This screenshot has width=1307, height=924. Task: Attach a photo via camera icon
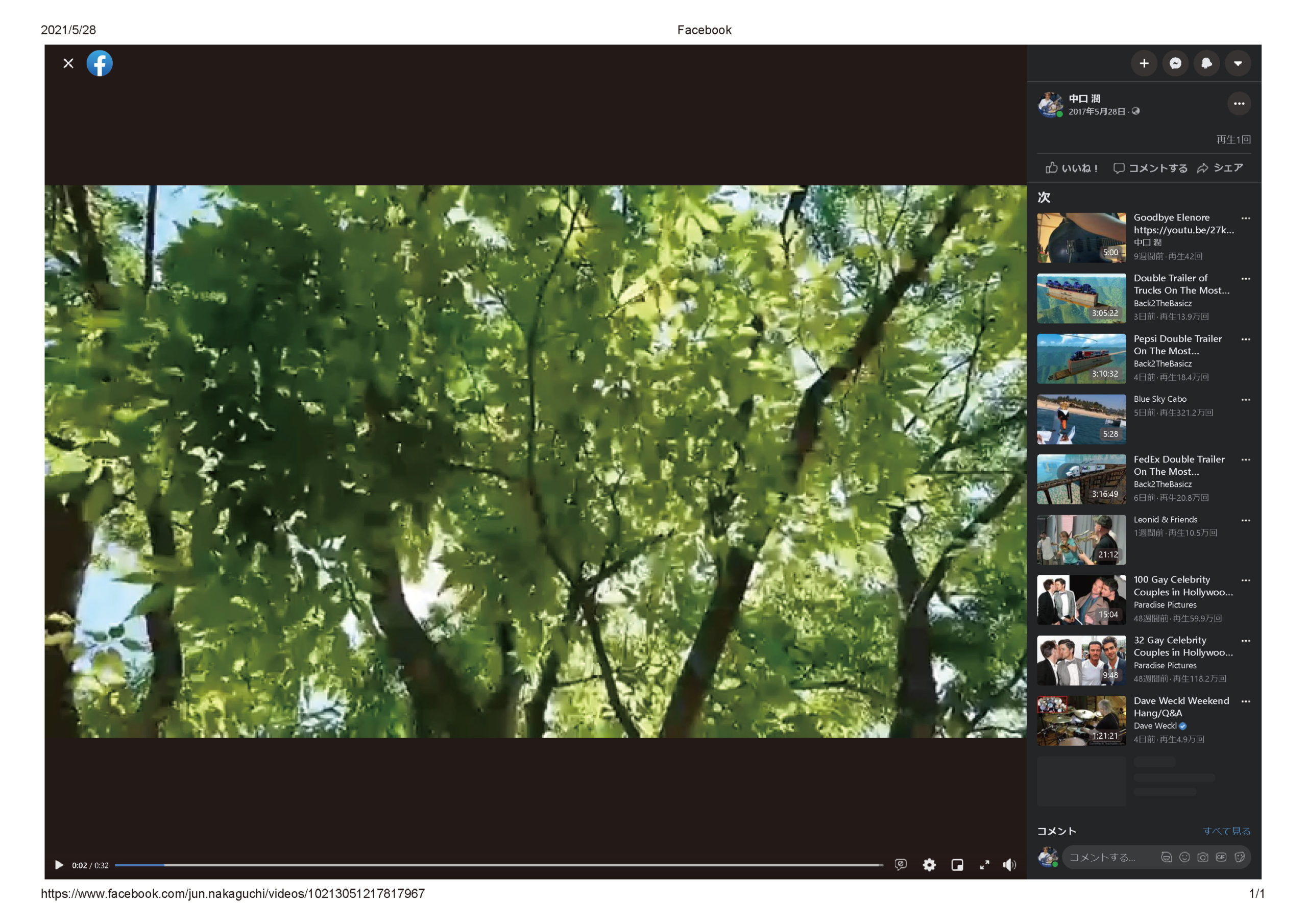tap(1202, 857)
